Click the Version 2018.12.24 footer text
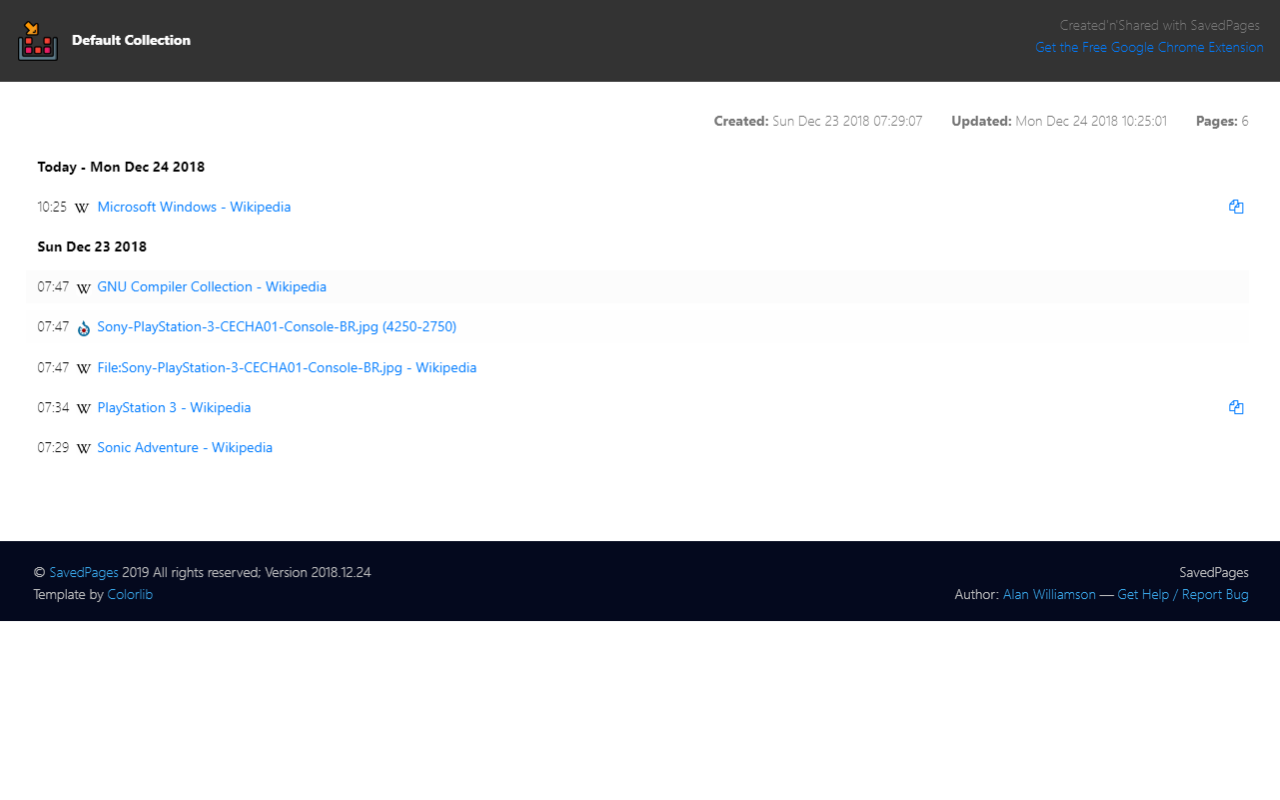This screenshot has height=800, width=1280. click(318, 573)
